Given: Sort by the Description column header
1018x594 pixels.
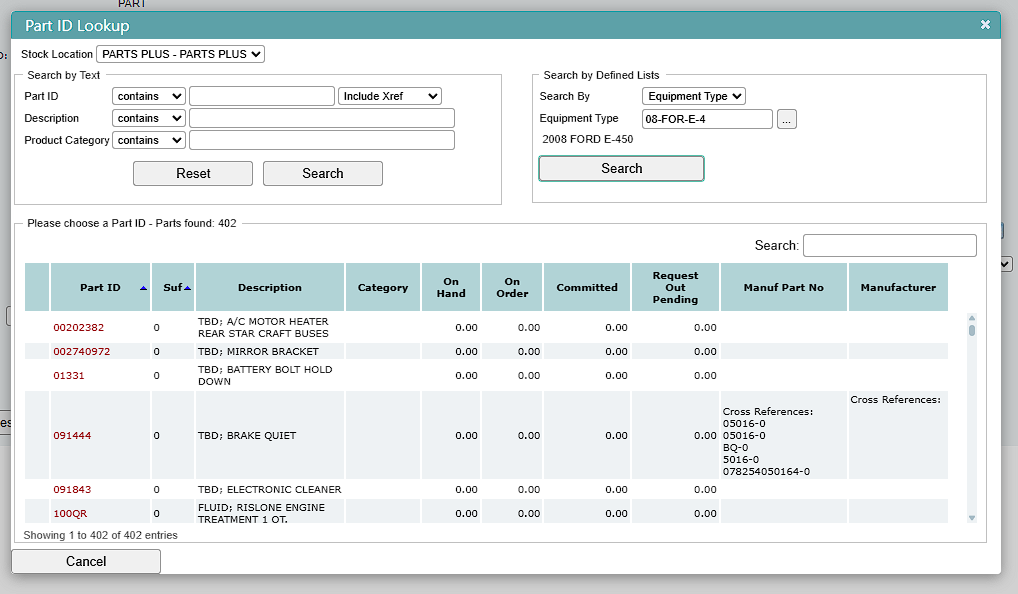Looking at the screenshot, I should click(269, 288).
